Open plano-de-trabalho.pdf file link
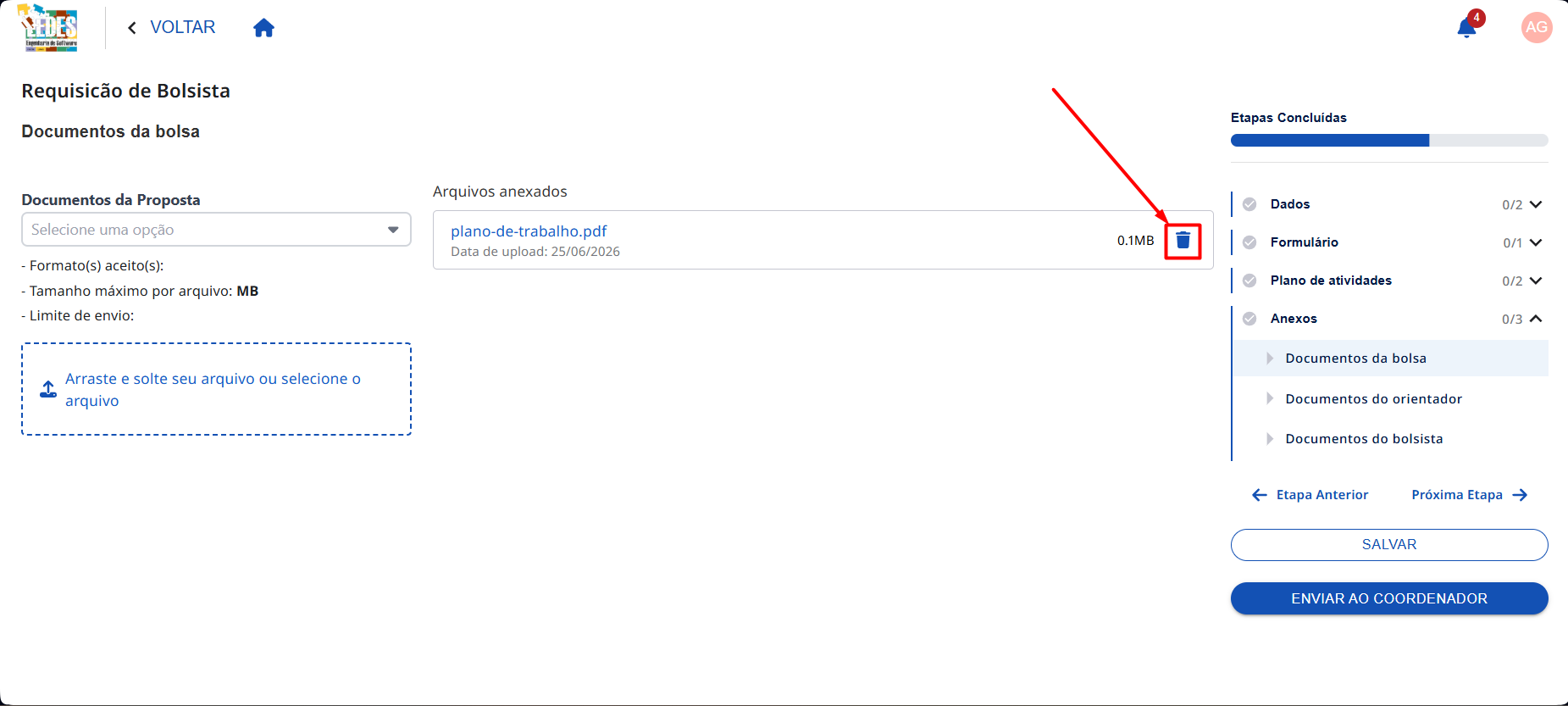 click(529, 231)
